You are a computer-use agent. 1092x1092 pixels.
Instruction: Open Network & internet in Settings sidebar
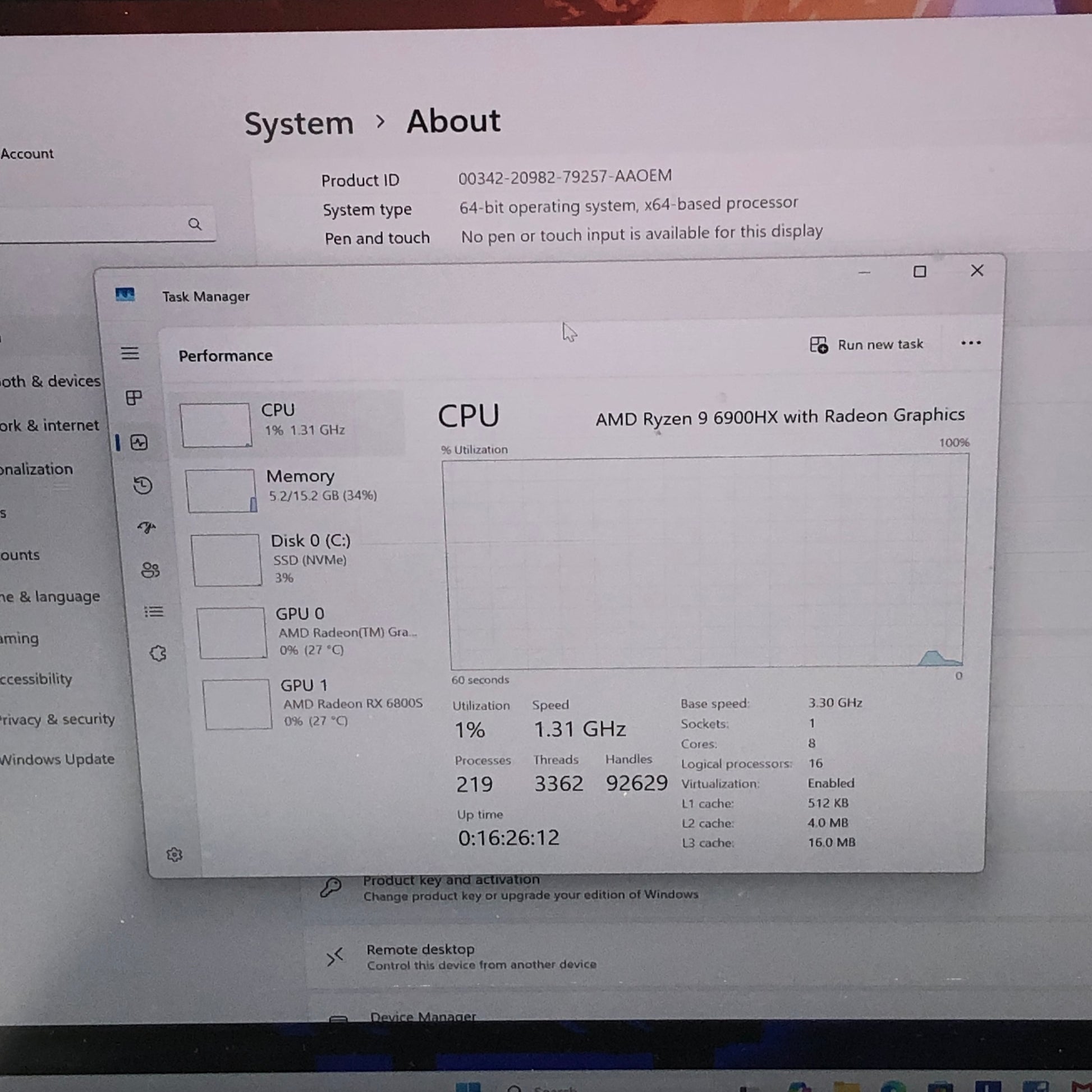pyautogui.click(x=49, y=425)
